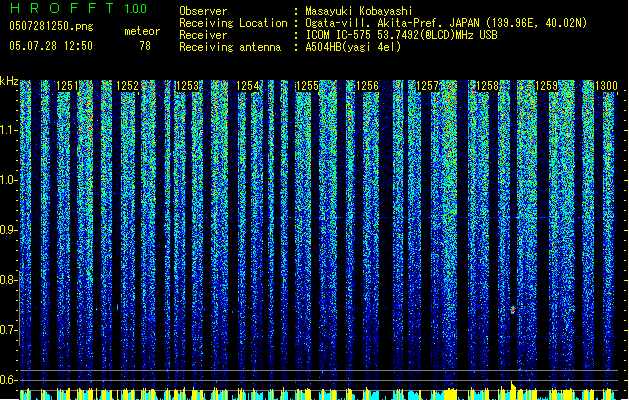Click the meteor count value 78

click(x=145, y=46)
